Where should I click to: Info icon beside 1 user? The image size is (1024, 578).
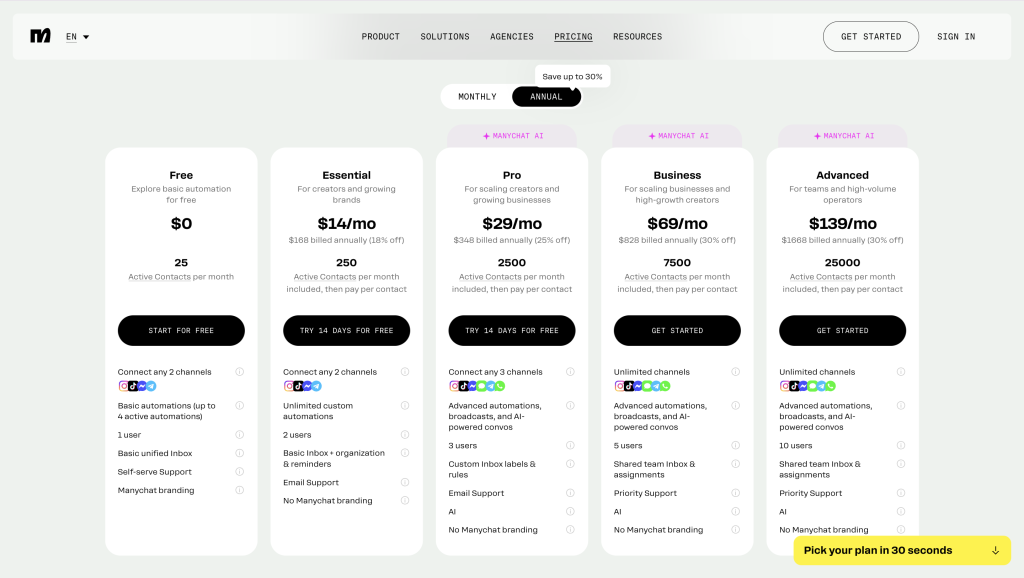coord(240,434)
